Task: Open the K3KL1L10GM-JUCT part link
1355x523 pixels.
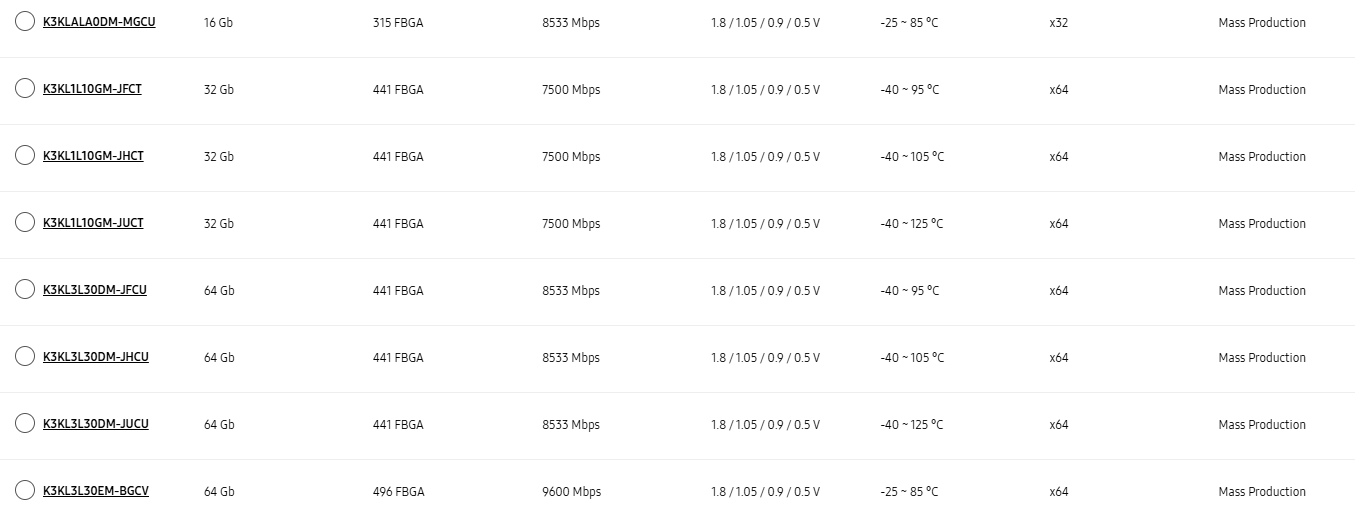Action: [93, 223]
